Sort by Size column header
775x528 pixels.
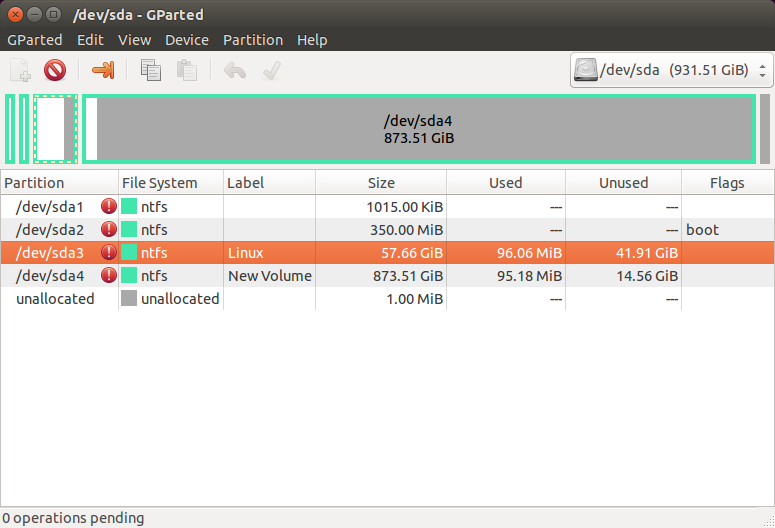coord(381,183)
